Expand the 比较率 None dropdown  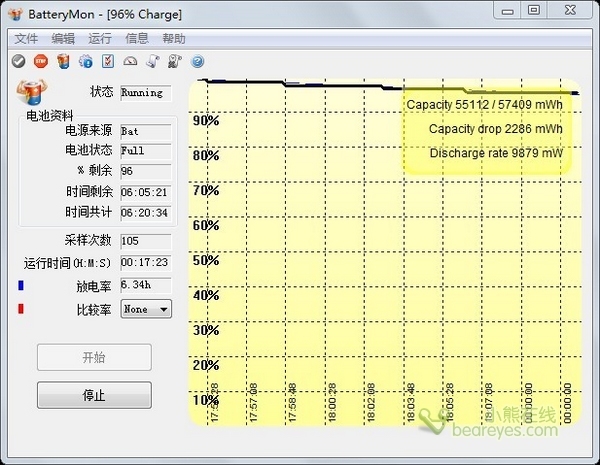[146, 309]
